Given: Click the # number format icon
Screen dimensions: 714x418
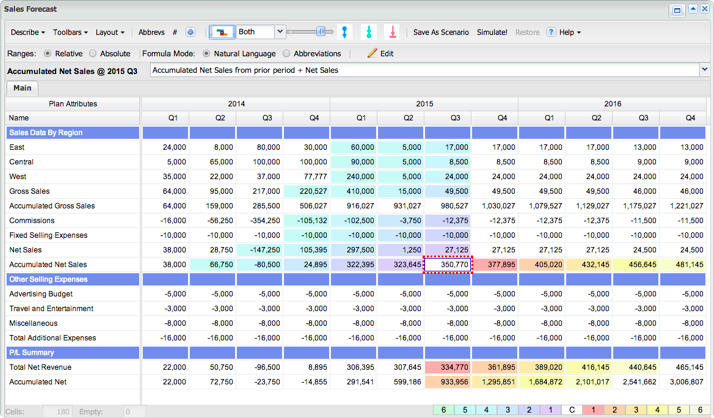Looking at the screenshot, I should [x=175, y=32].
